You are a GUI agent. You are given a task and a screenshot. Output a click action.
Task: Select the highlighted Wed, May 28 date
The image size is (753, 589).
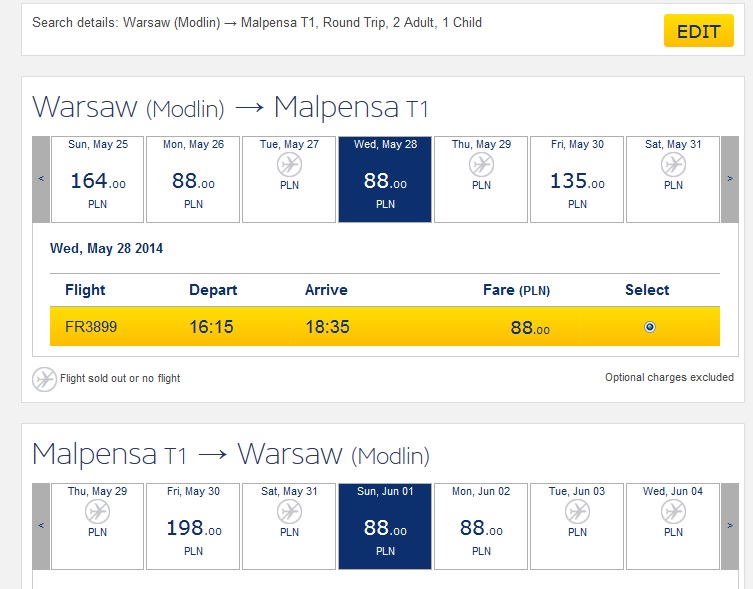pos(385,179)
